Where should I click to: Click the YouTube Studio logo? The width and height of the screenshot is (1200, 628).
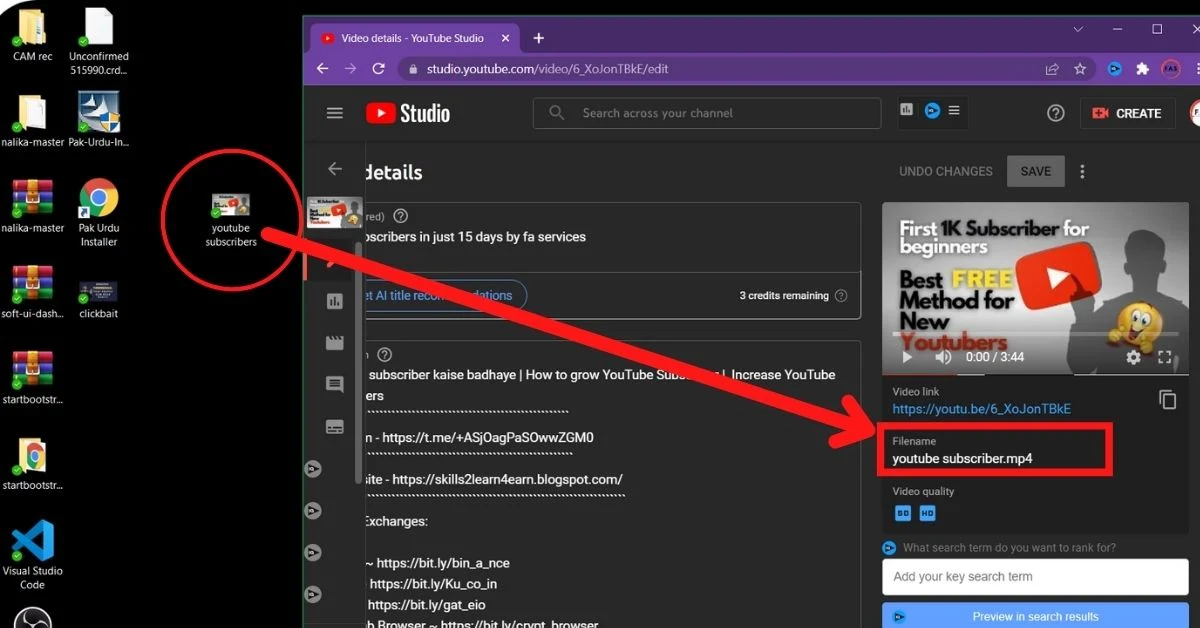tap(408, 113)
